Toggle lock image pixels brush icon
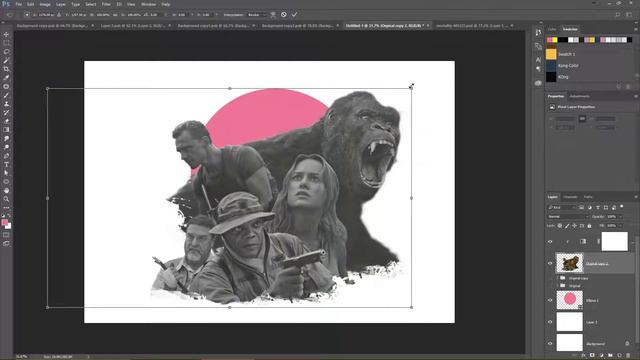 (567, 226)
